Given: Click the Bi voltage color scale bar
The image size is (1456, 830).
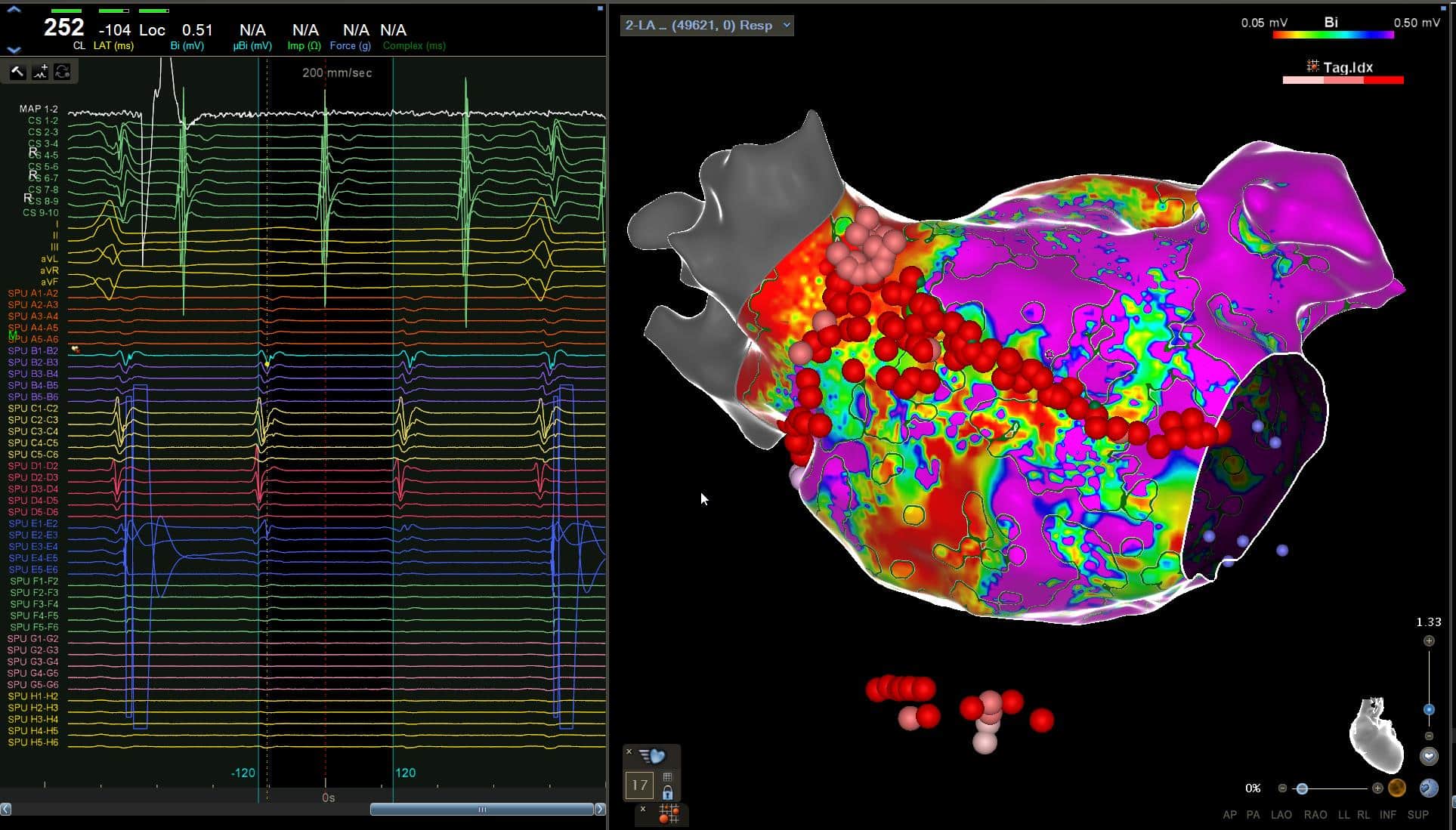Looking at the screenshot, I should click(1333, 35).
